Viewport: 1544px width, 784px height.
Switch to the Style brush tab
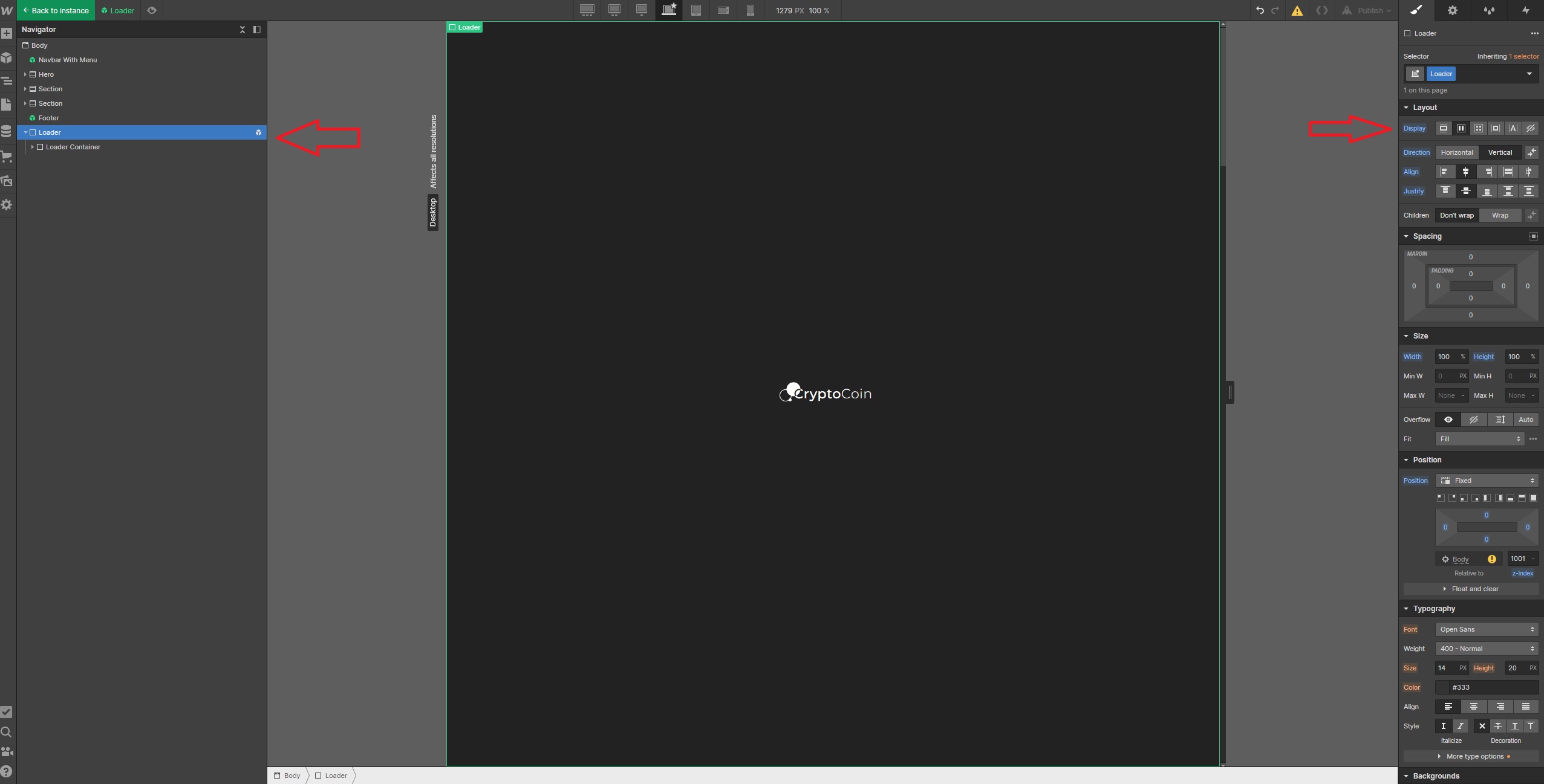[x=1416, y=10]
